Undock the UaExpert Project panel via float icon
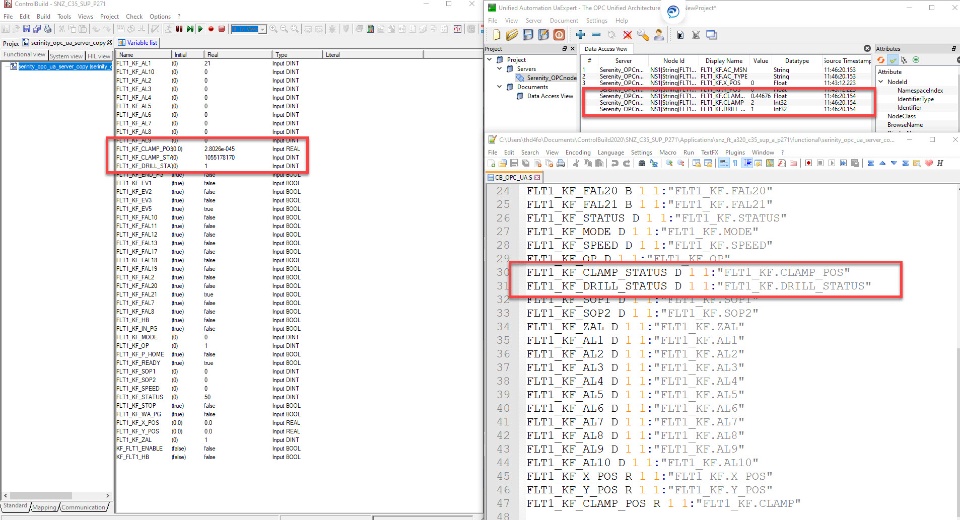 coord(565,48)
